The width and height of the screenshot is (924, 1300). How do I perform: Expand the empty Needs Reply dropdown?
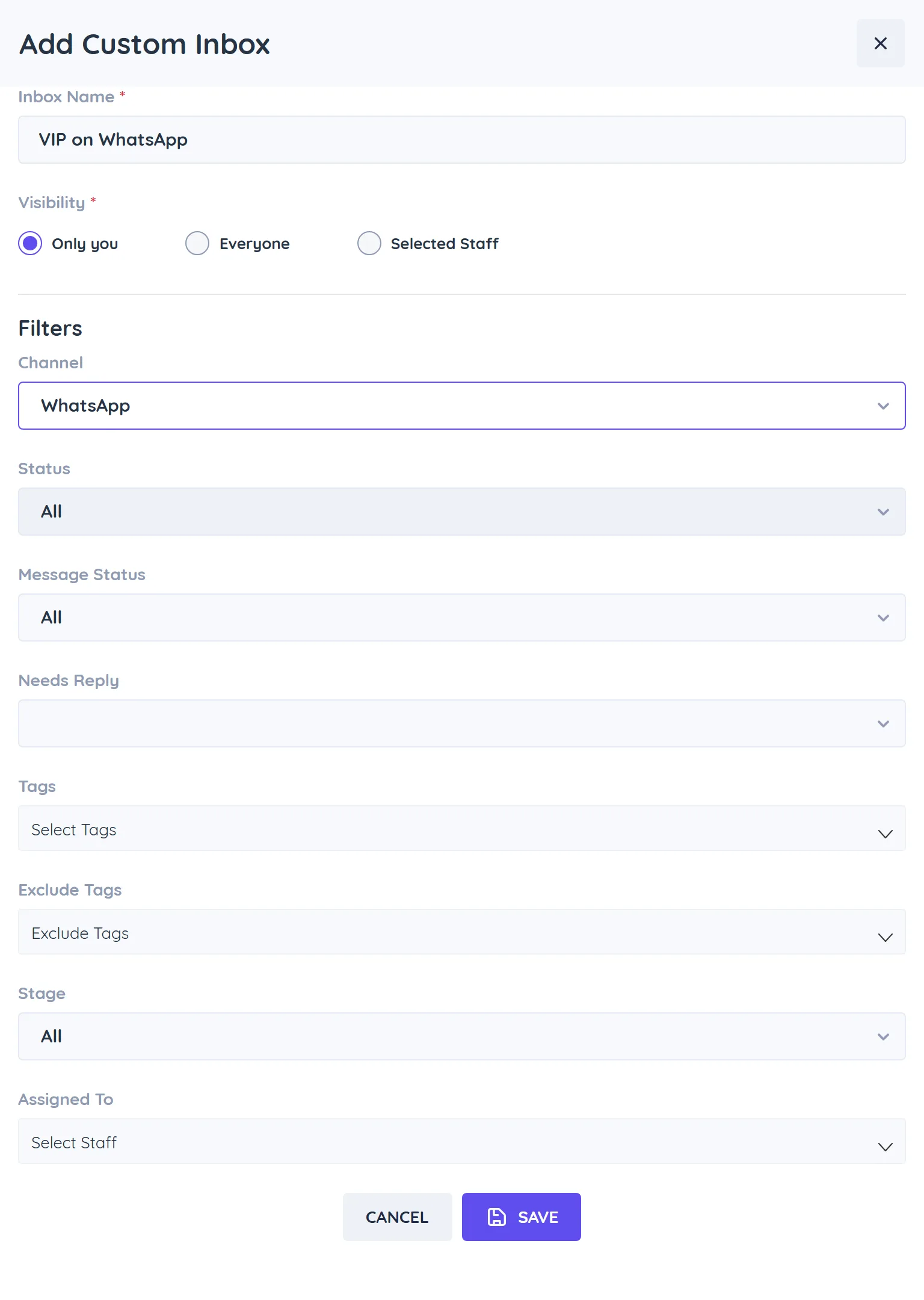pyautogui.click(x=462, y=723)
